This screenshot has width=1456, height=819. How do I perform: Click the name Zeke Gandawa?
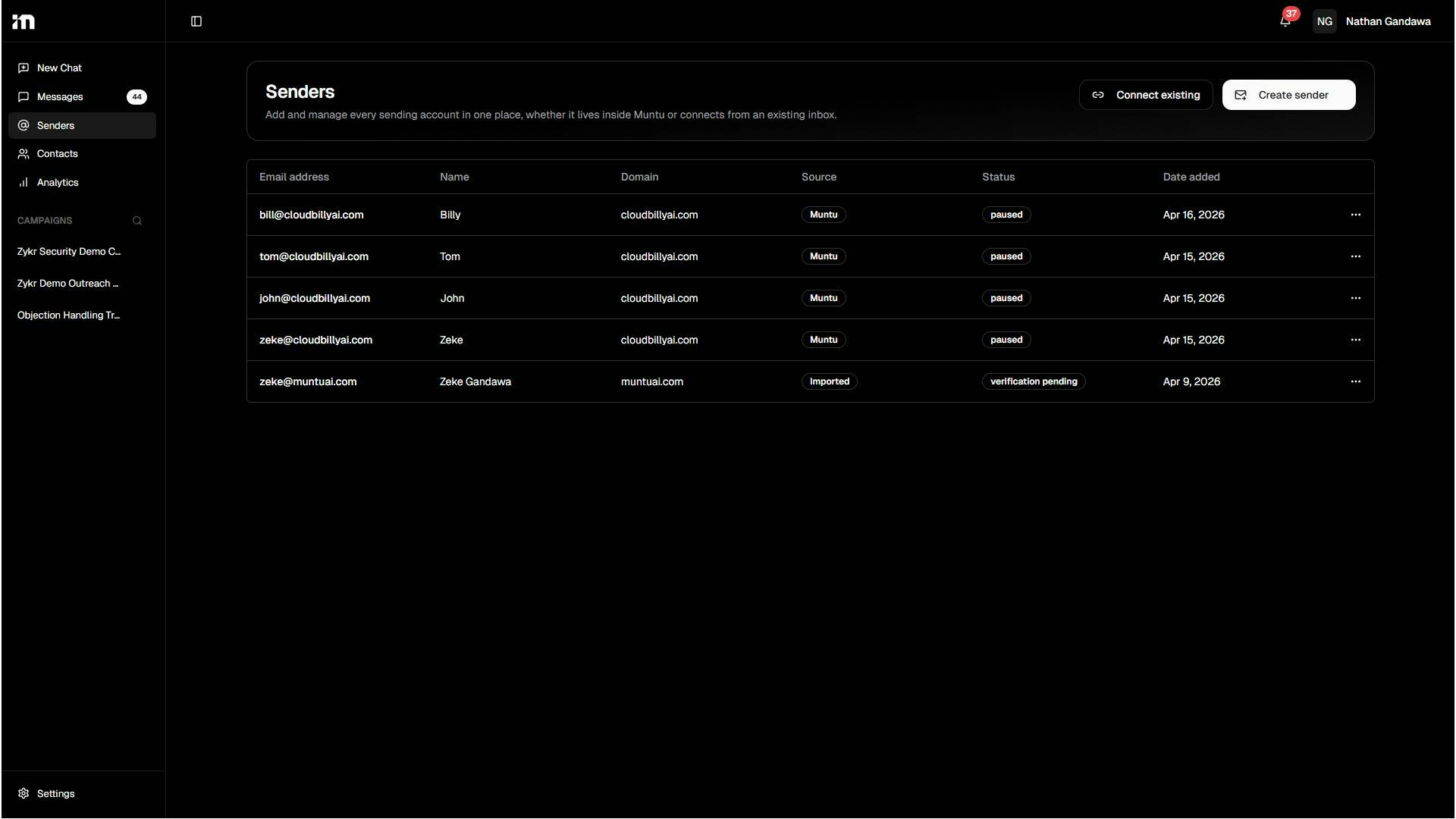(475, 382)
